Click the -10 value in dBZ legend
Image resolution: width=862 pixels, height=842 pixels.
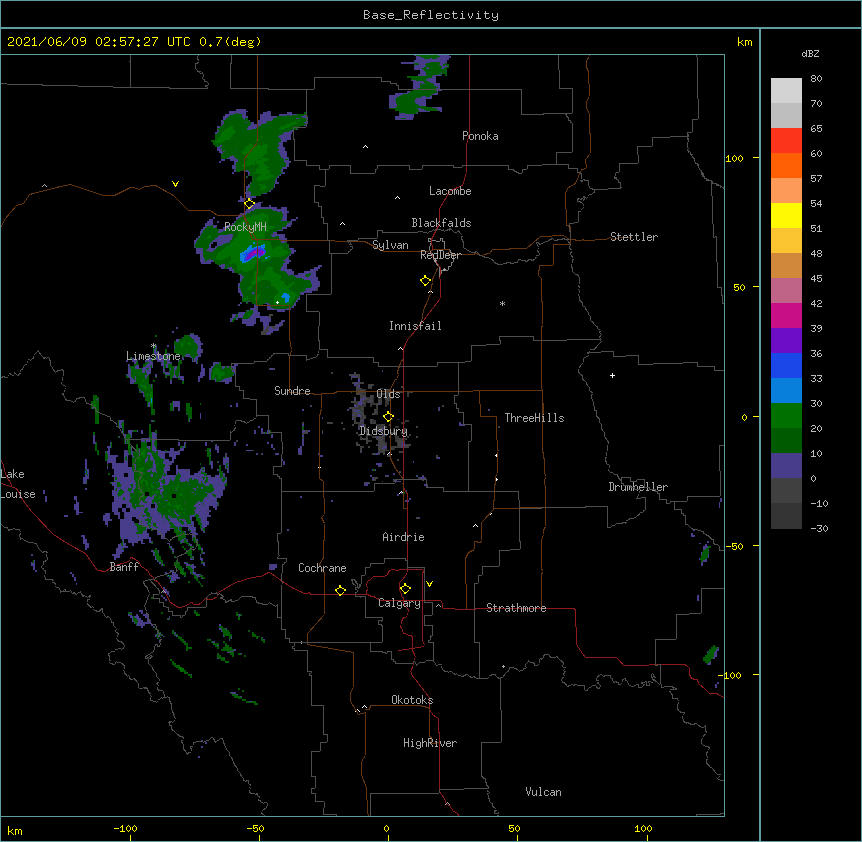click(819, 503)
